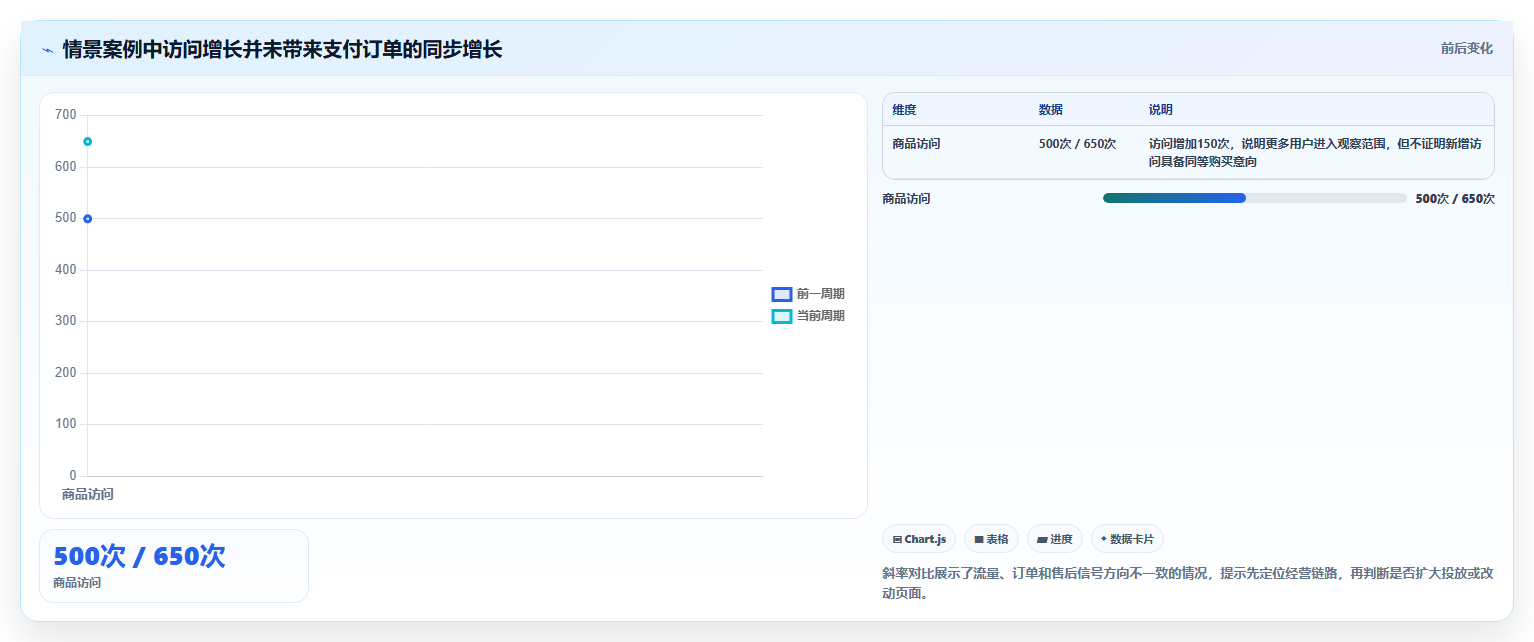This screenshot has height=642, width=1534.
Task: Click the 当前周期 legend label
Action: tap(821, 316)
